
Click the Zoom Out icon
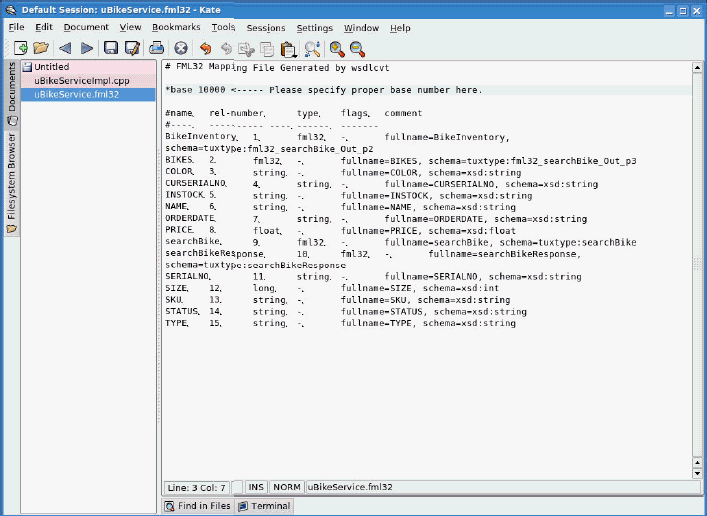click(x=357, y=48)
